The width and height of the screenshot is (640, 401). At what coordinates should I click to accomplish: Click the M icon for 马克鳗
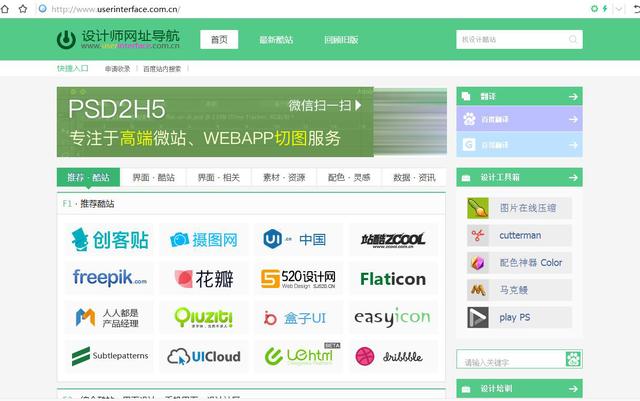pyautogui.click(x=478, y=290)
